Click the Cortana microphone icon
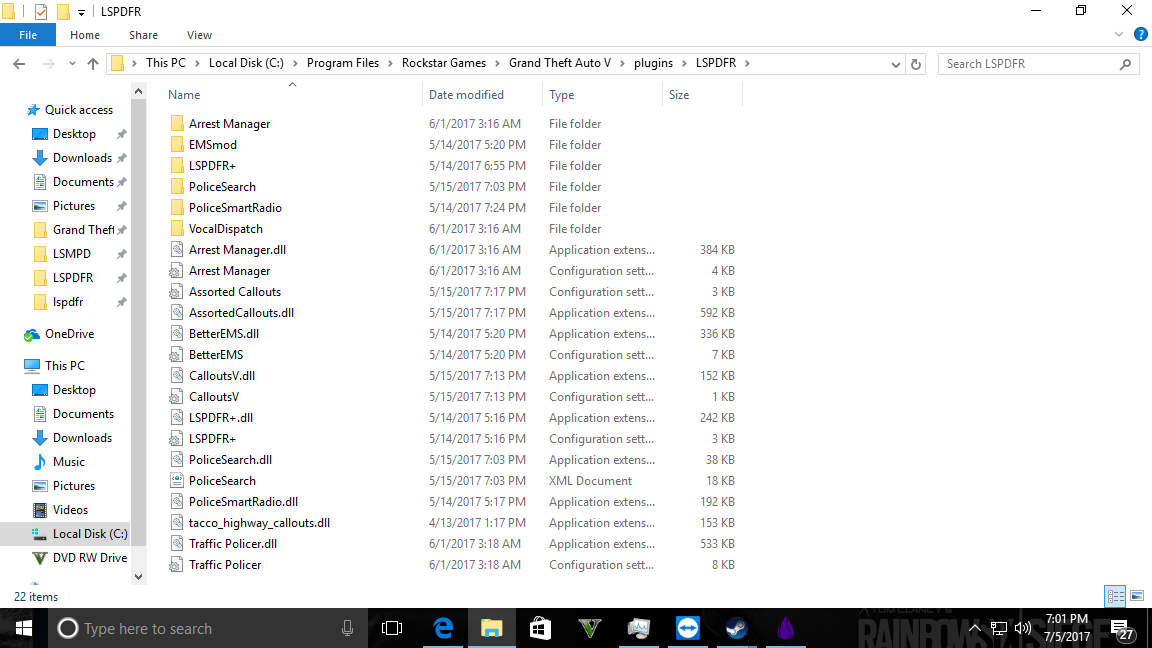 (x=348, y=628)
